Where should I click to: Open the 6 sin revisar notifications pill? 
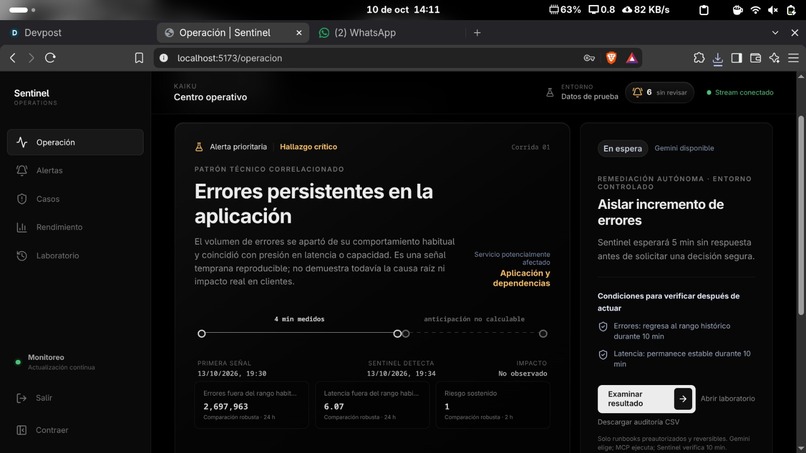(660, 93)
